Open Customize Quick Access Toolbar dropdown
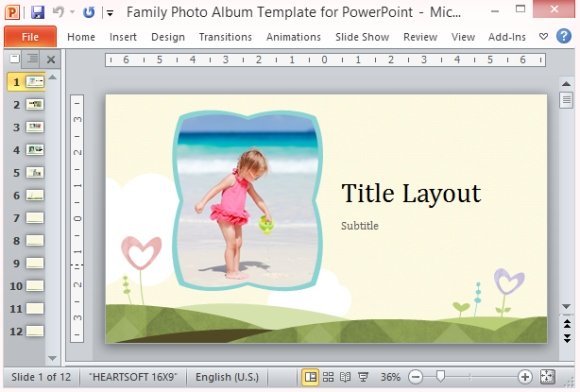Viewport: 580px width, 392px height. click(x=110, y=13)
